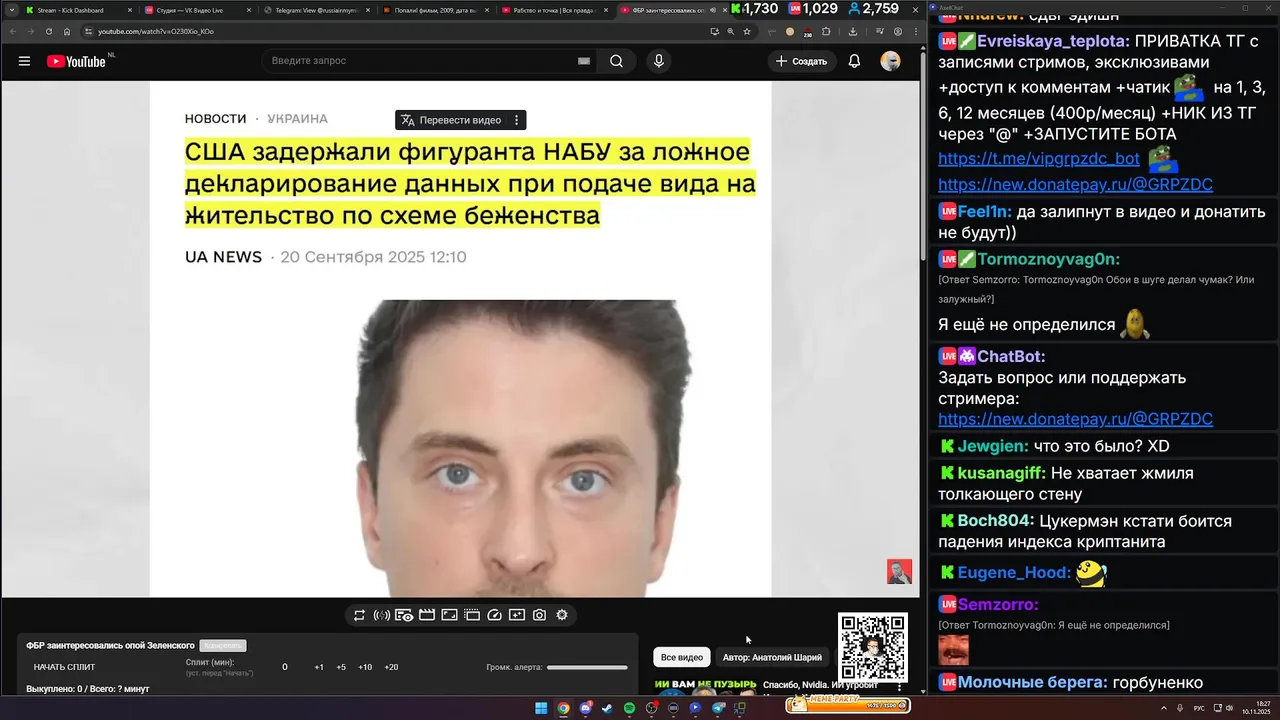The width and height of the screenshot is (1280, 720).
Task: Open YouTube notifications bell
Action: [x=854, y=61]
